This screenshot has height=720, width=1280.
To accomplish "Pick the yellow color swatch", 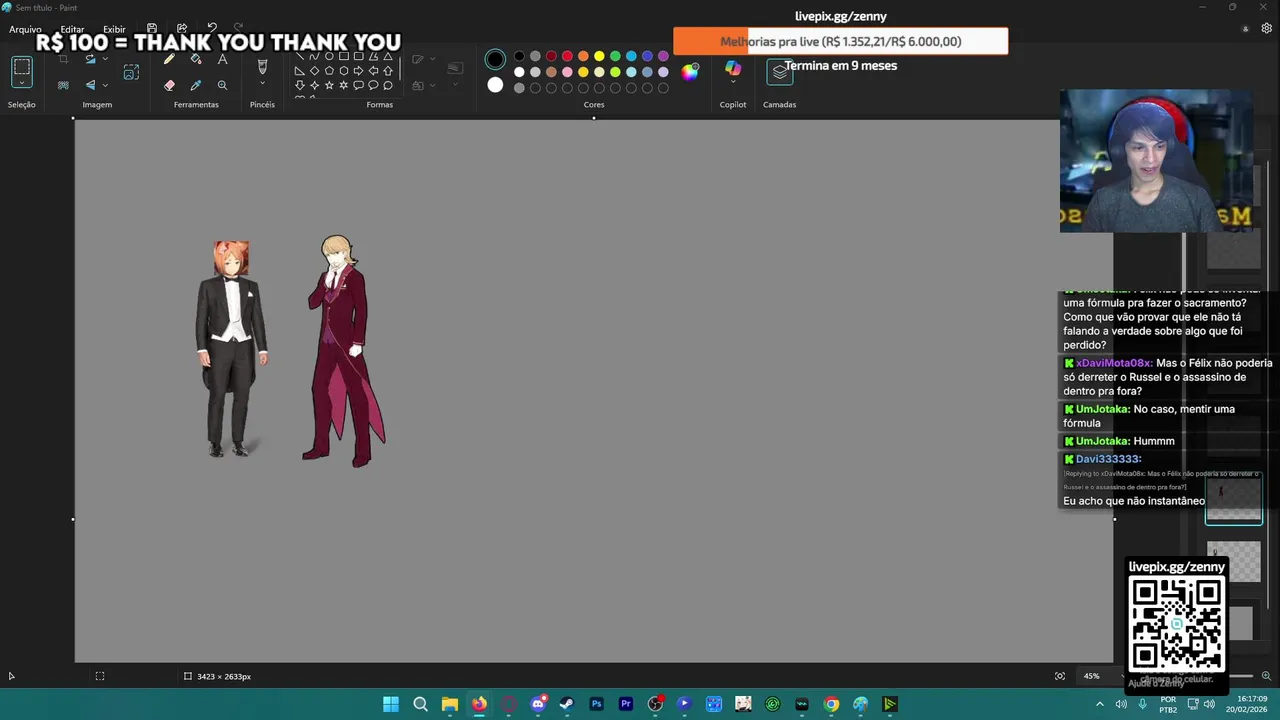I will click(x=599, y=56).
